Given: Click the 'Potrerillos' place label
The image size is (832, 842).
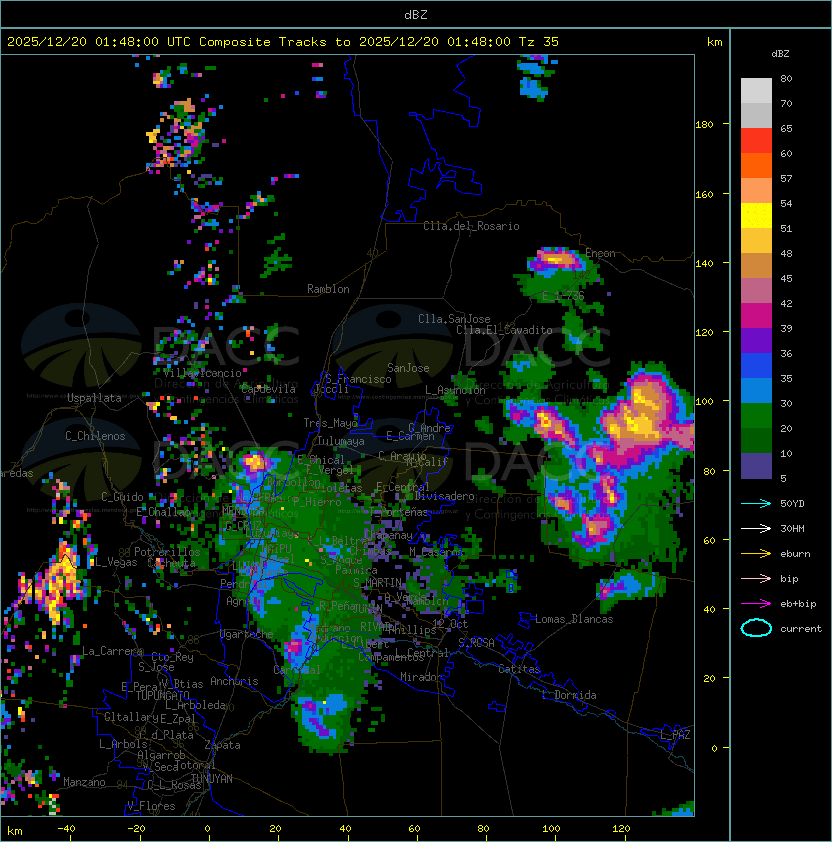Looking at the screenshot, I should (167, 552).
